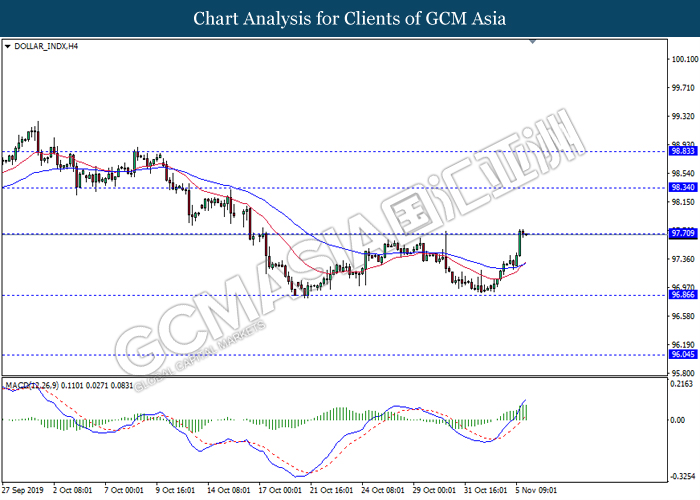Click the 21 Oct 16:01 time label
Image resolution: width=700 pixels, height=500 pixels.
point(331,490)
